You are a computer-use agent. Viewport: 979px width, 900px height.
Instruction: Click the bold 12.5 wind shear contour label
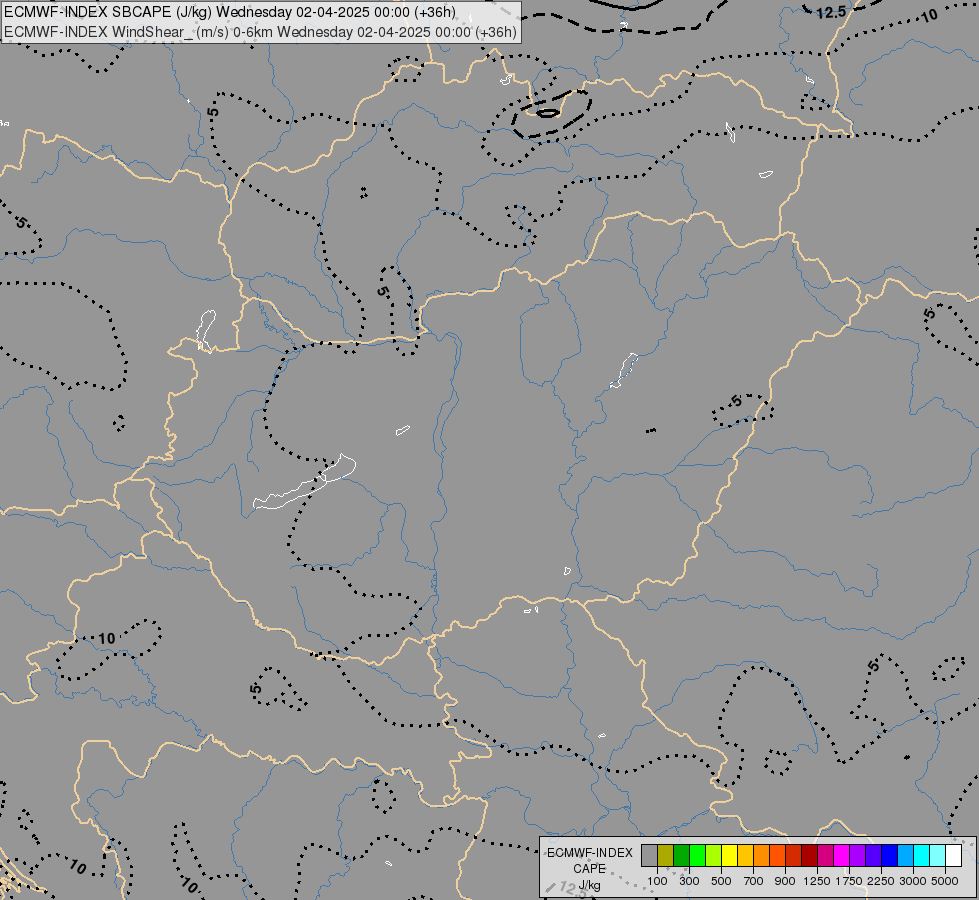(831, 12)
